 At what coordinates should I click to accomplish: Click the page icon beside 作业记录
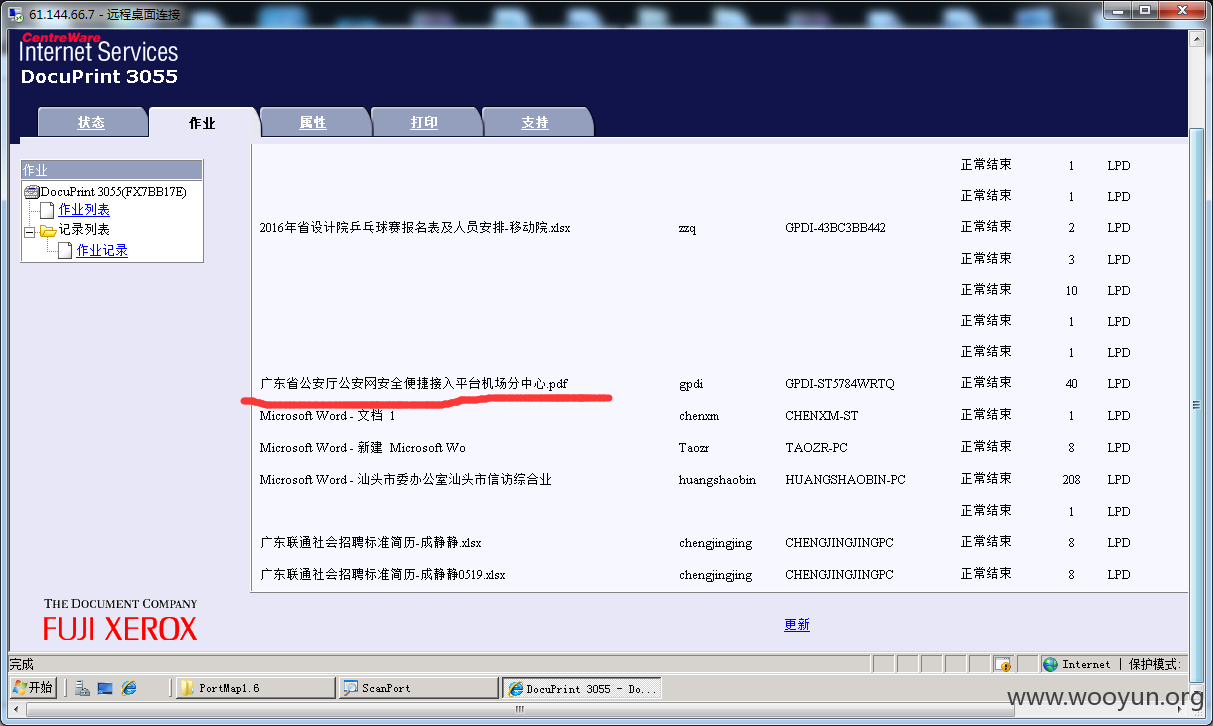click(65, 250)
